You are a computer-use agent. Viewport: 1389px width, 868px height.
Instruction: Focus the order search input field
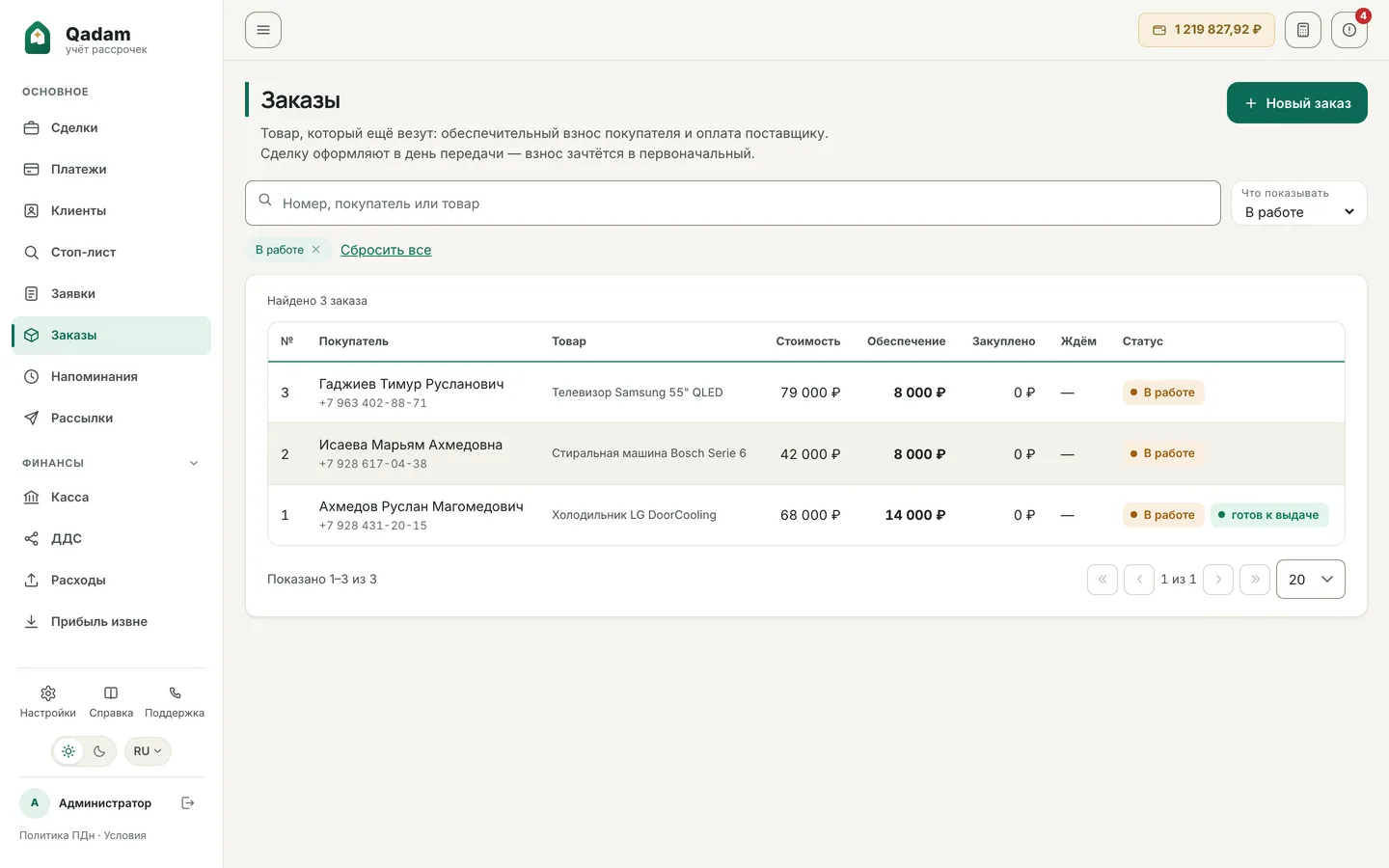click(x=733, y=203)
